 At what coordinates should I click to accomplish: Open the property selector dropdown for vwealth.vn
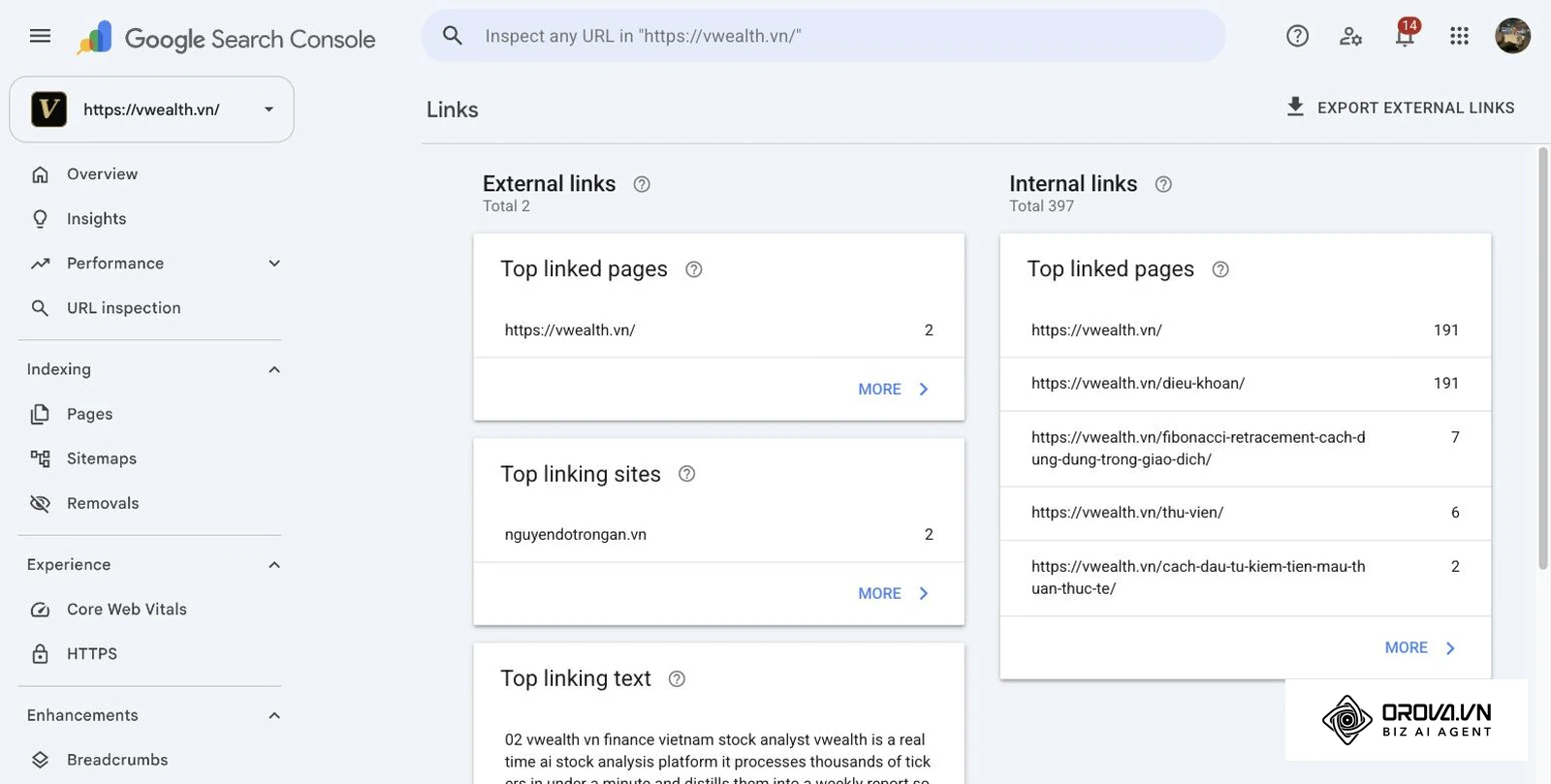coord(151,110)
